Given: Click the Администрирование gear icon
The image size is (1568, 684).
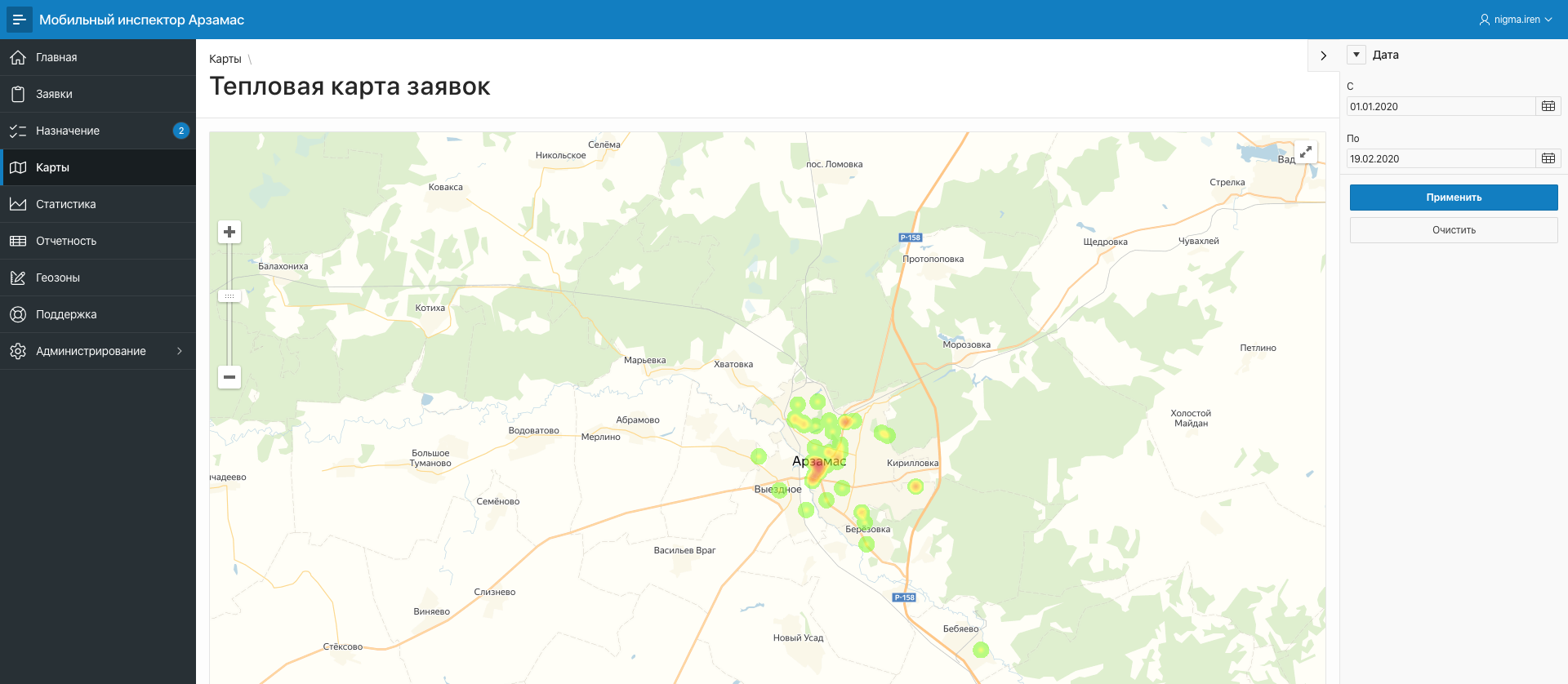Looking at the screenshot, I should (18, 351).
